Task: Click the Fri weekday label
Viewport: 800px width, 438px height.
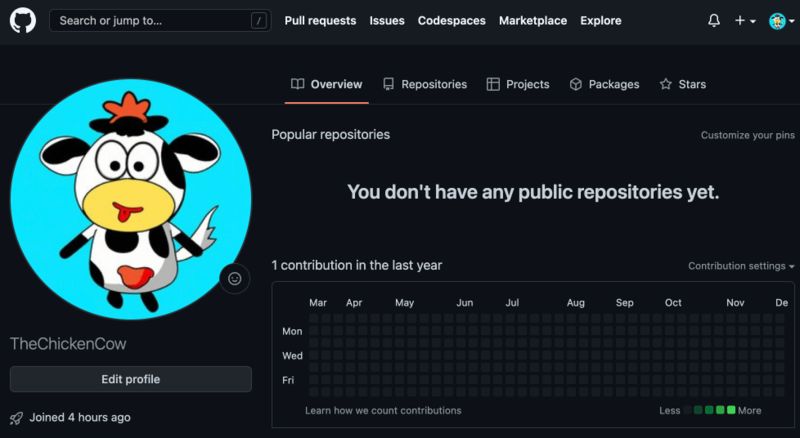Action: (x=288, y=380)
